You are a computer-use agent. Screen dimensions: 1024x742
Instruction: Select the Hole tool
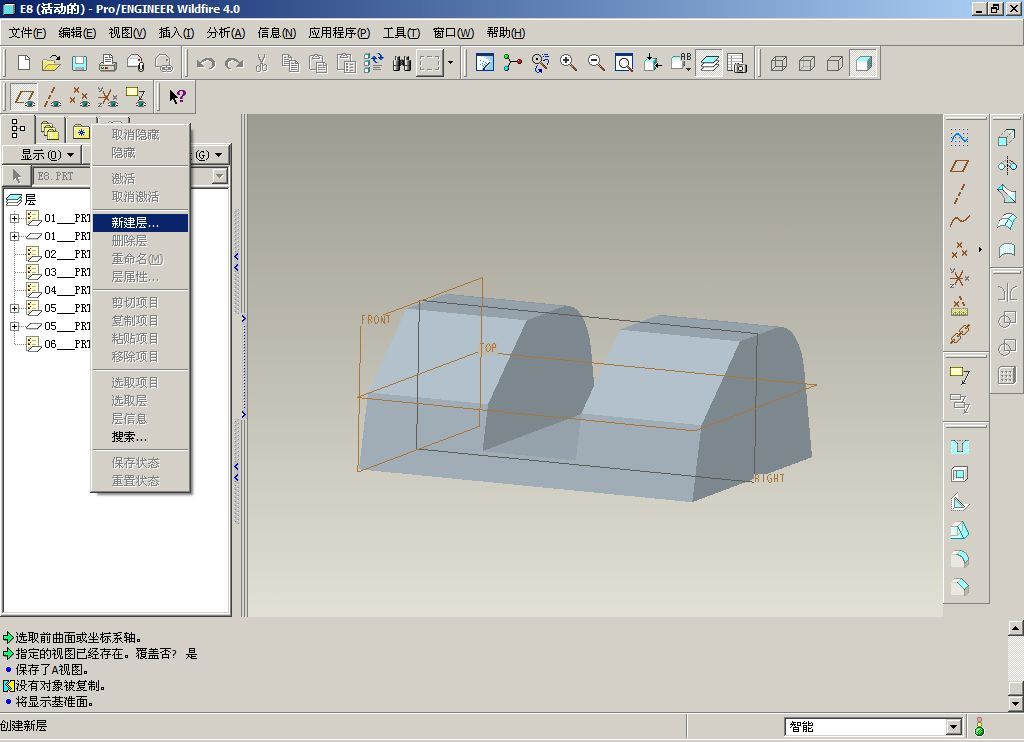(959, 447)
